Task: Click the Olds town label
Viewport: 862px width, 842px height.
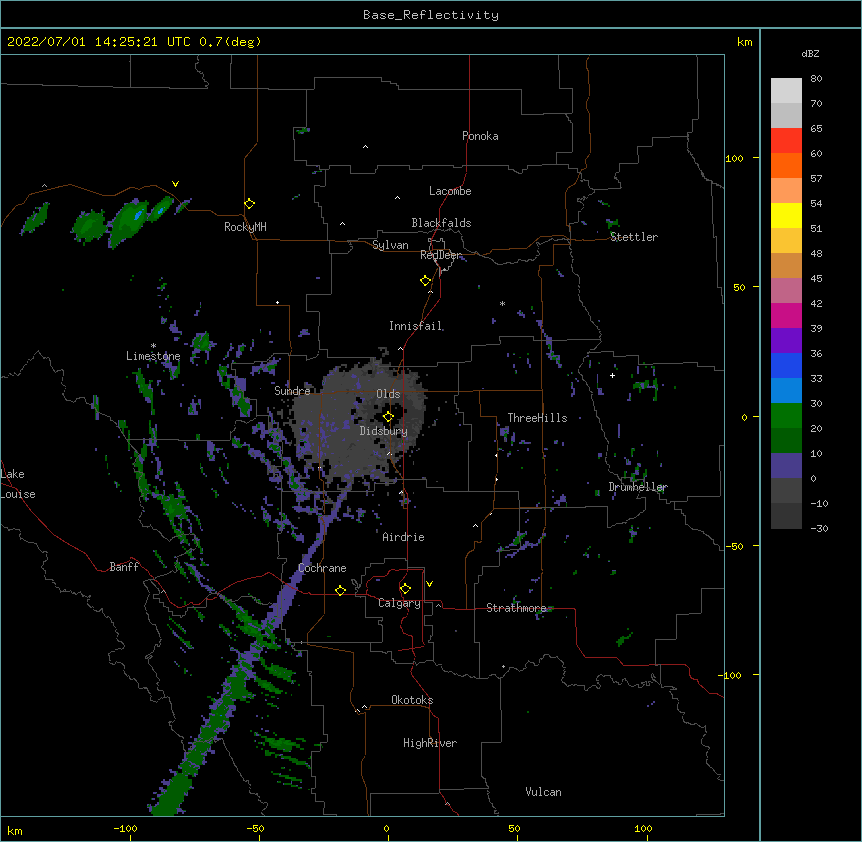Action: coord(388,394)
